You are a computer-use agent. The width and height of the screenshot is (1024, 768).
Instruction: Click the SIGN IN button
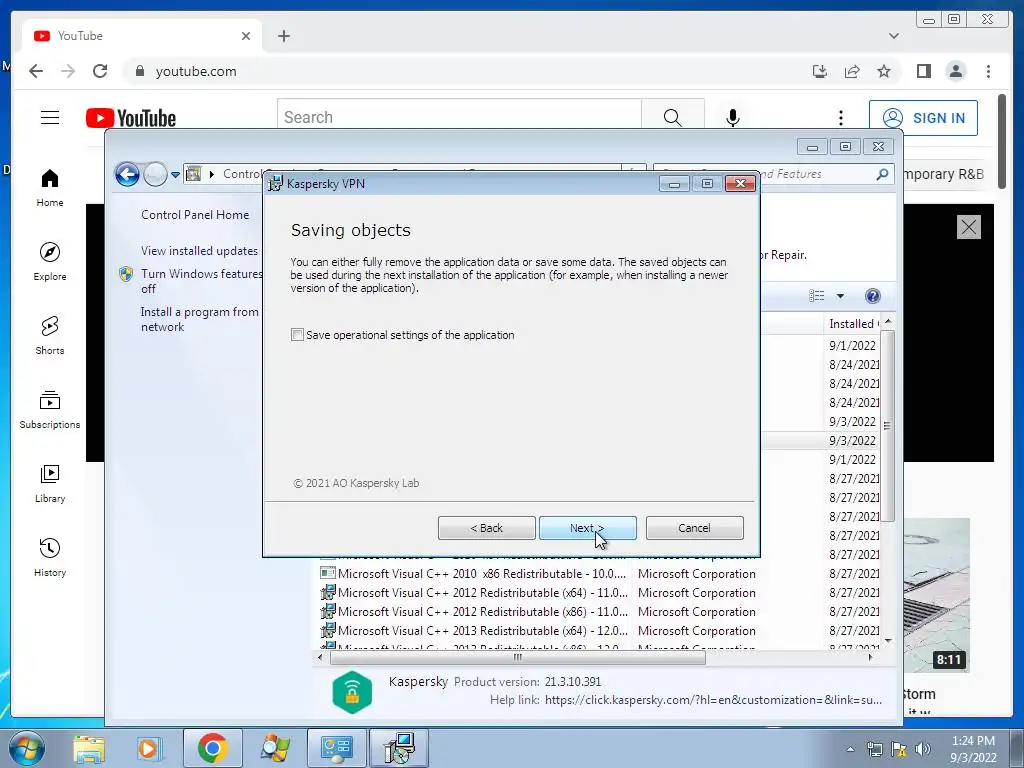tap(923, 118)
